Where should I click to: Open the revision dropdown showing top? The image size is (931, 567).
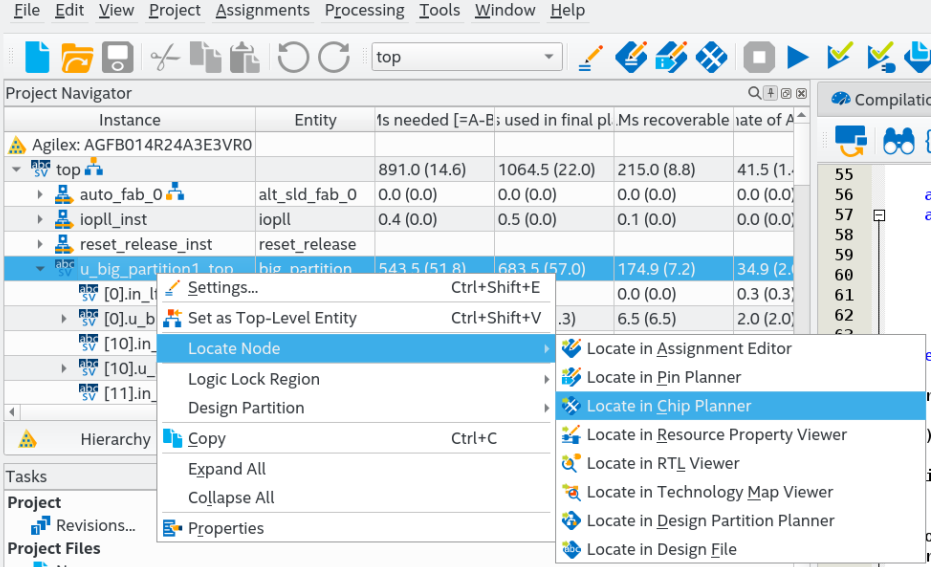pyautogui.click(x=467, y=57)
